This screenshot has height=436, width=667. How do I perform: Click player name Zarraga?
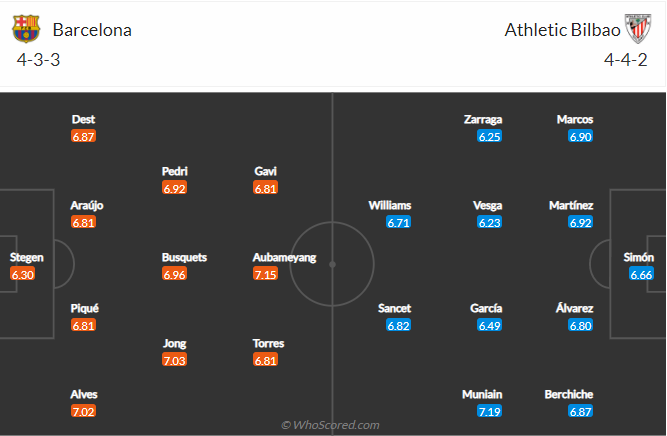(x=482, y=119)
